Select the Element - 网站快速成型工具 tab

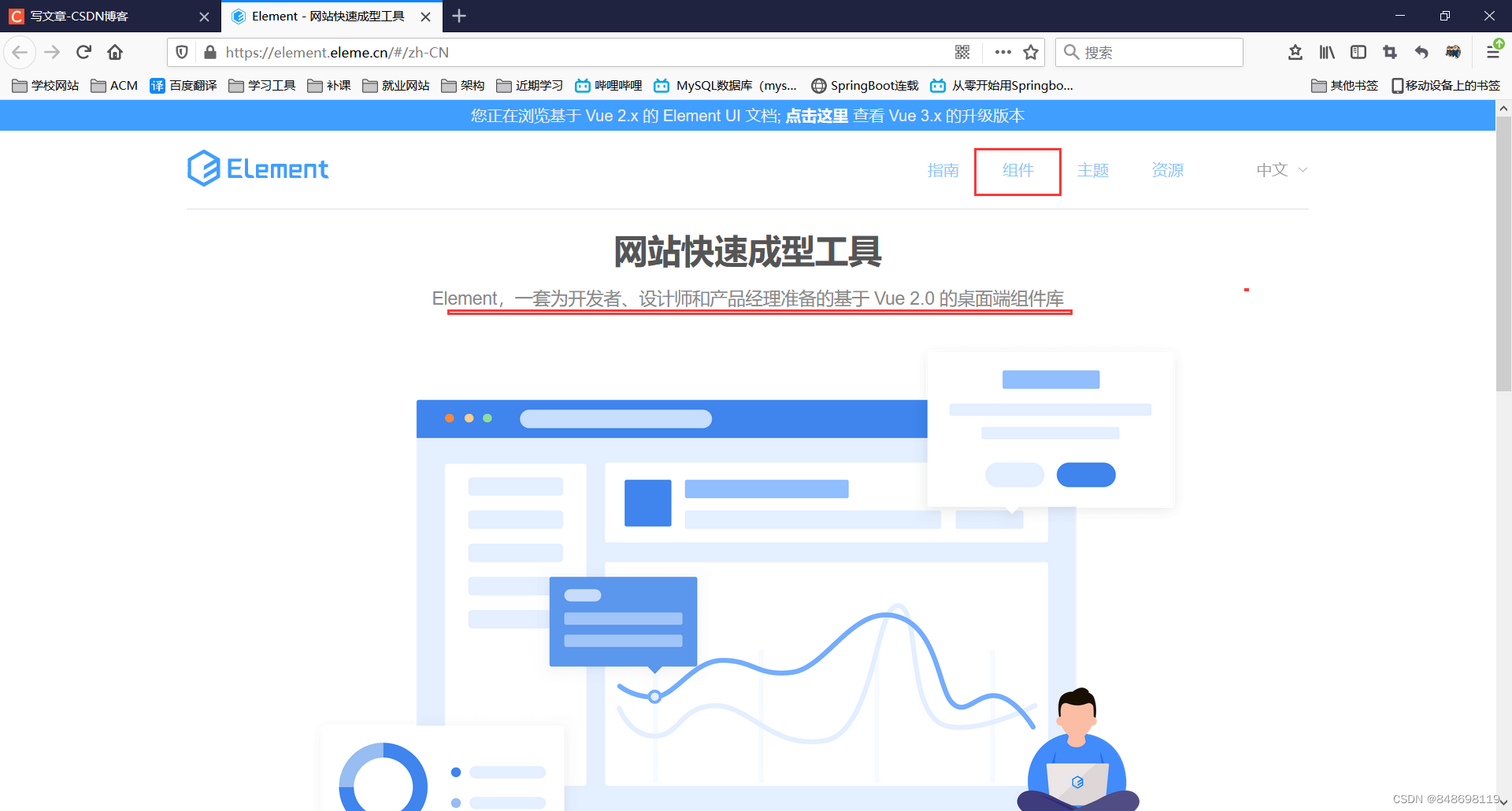332,17
